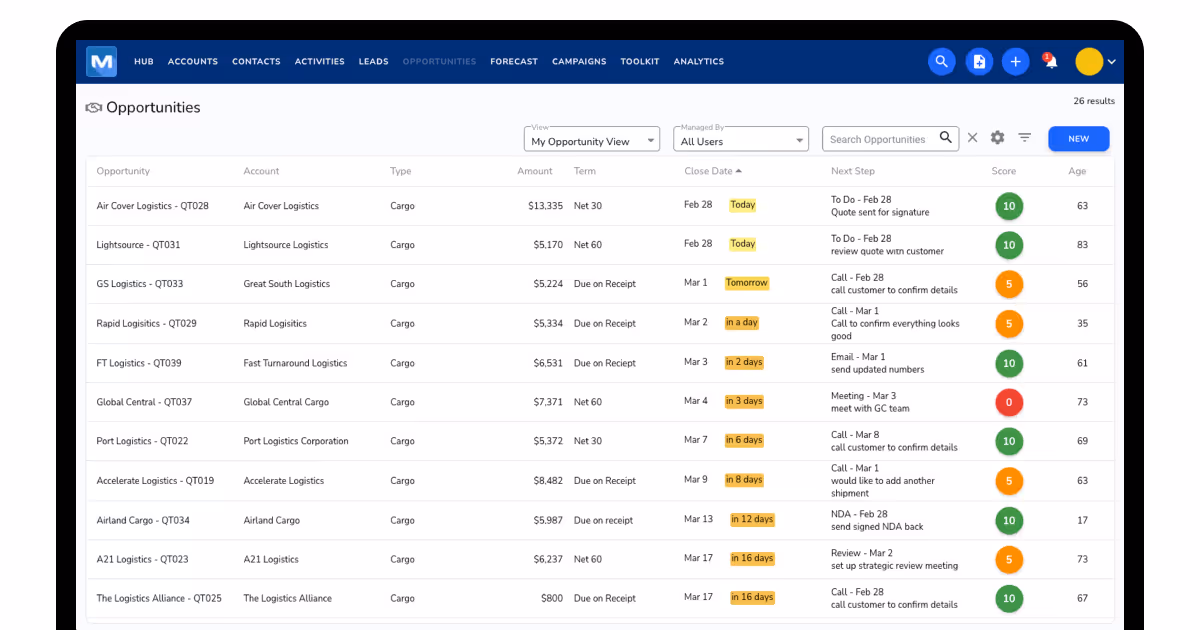This screenshot has height=630, width=1200.
Task: Click the magnifier in Search Opportunities field
Action: [x=946, y=138]
